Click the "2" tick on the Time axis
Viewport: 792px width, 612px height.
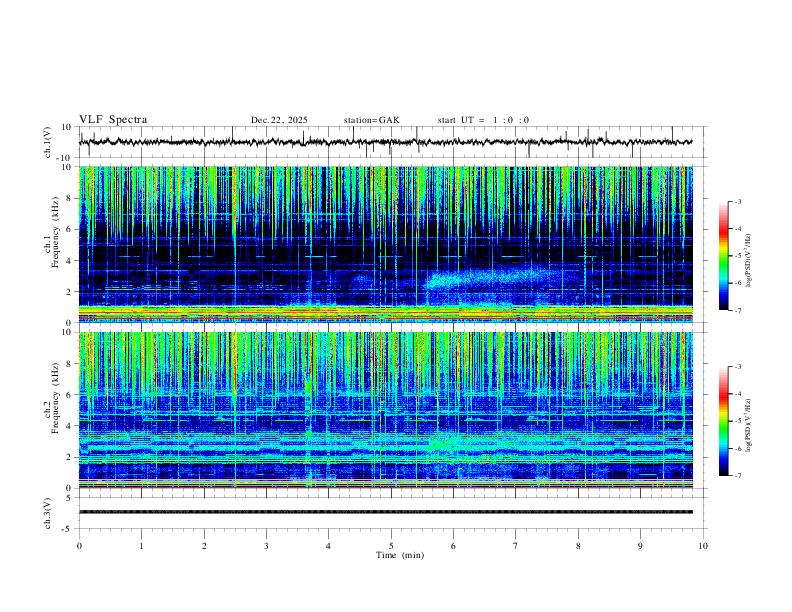pyautogui.click(x=204, y=546)
